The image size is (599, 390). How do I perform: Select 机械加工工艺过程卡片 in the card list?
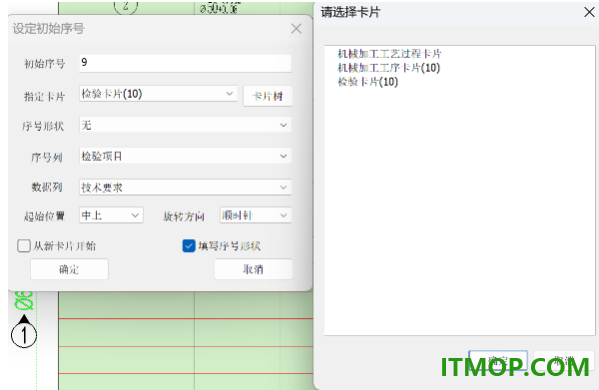pos(389,53)
